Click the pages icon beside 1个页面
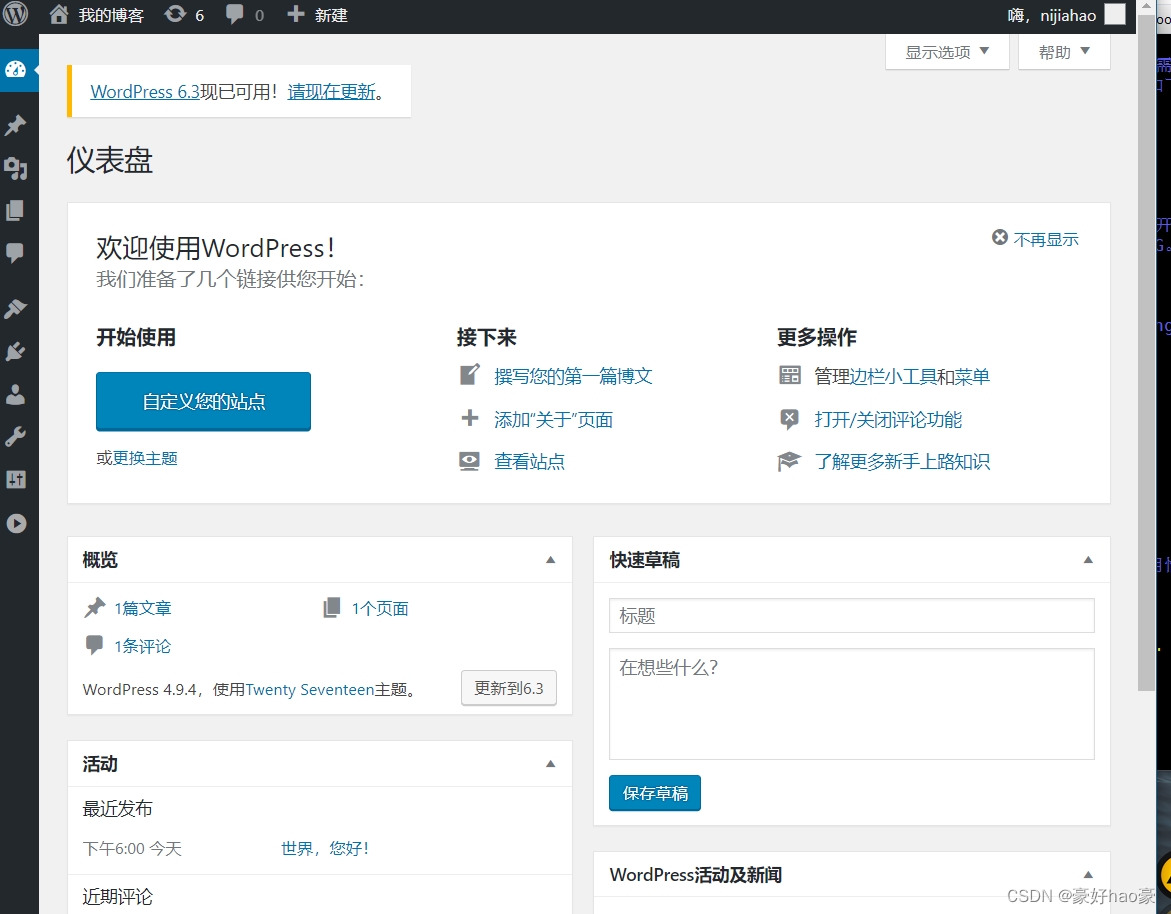This screenshot has width=1171, height=914. pos(332,607)
